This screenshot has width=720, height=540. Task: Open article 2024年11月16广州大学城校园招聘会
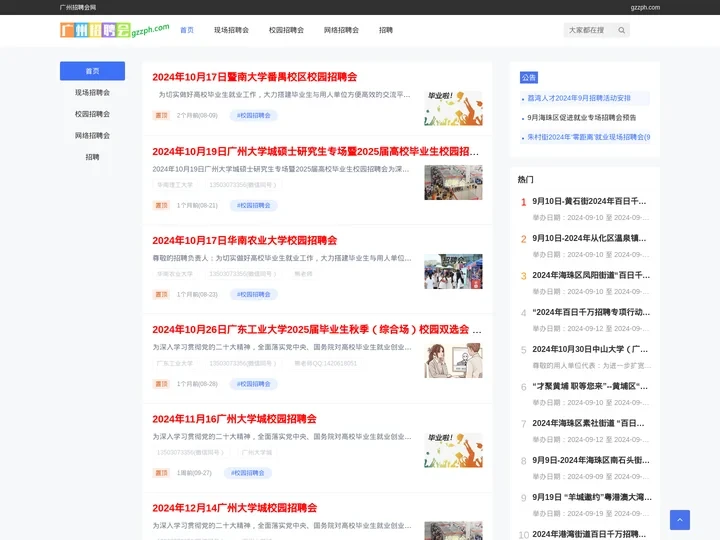pos(235,419)
